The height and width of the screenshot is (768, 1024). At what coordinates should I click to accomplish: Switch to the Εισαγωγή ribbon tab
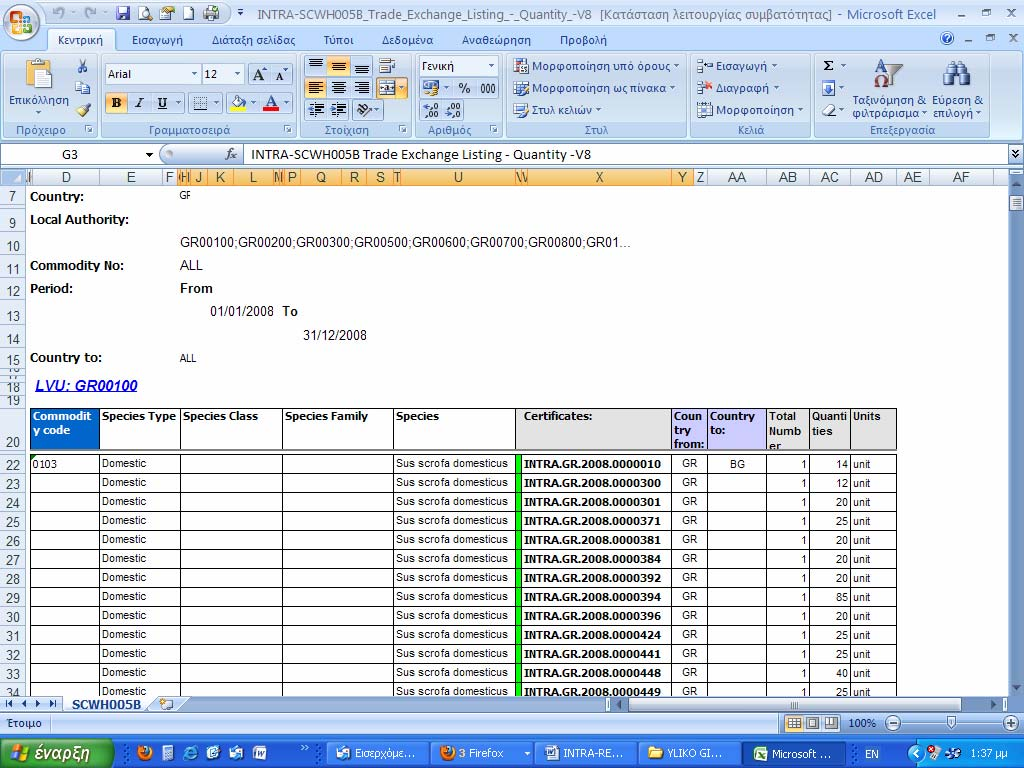(157, 40)
